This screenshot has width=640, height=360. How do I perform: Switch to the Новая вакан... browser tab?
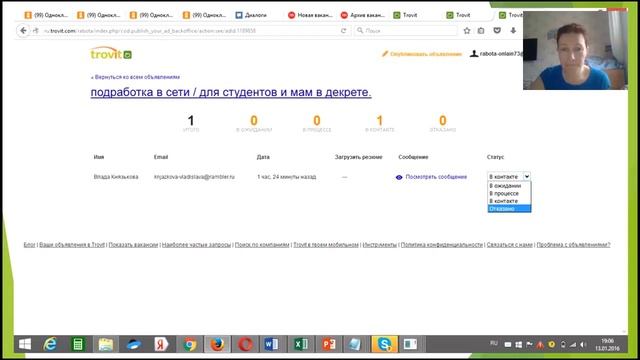tap(310, 15)
